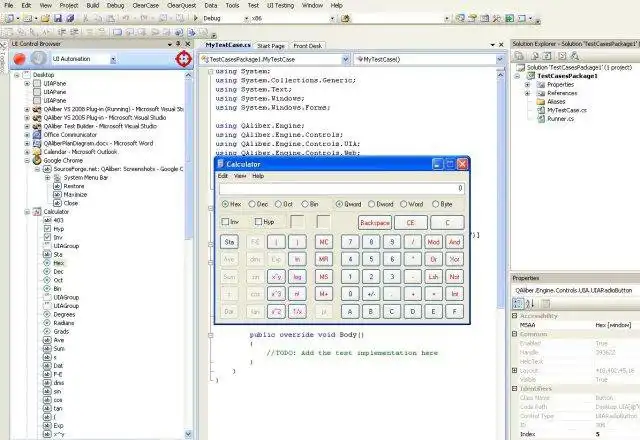Viewport: 640px width, 440px height.
Task: Switch to the Front Desk tab
Action: [308, 46]
